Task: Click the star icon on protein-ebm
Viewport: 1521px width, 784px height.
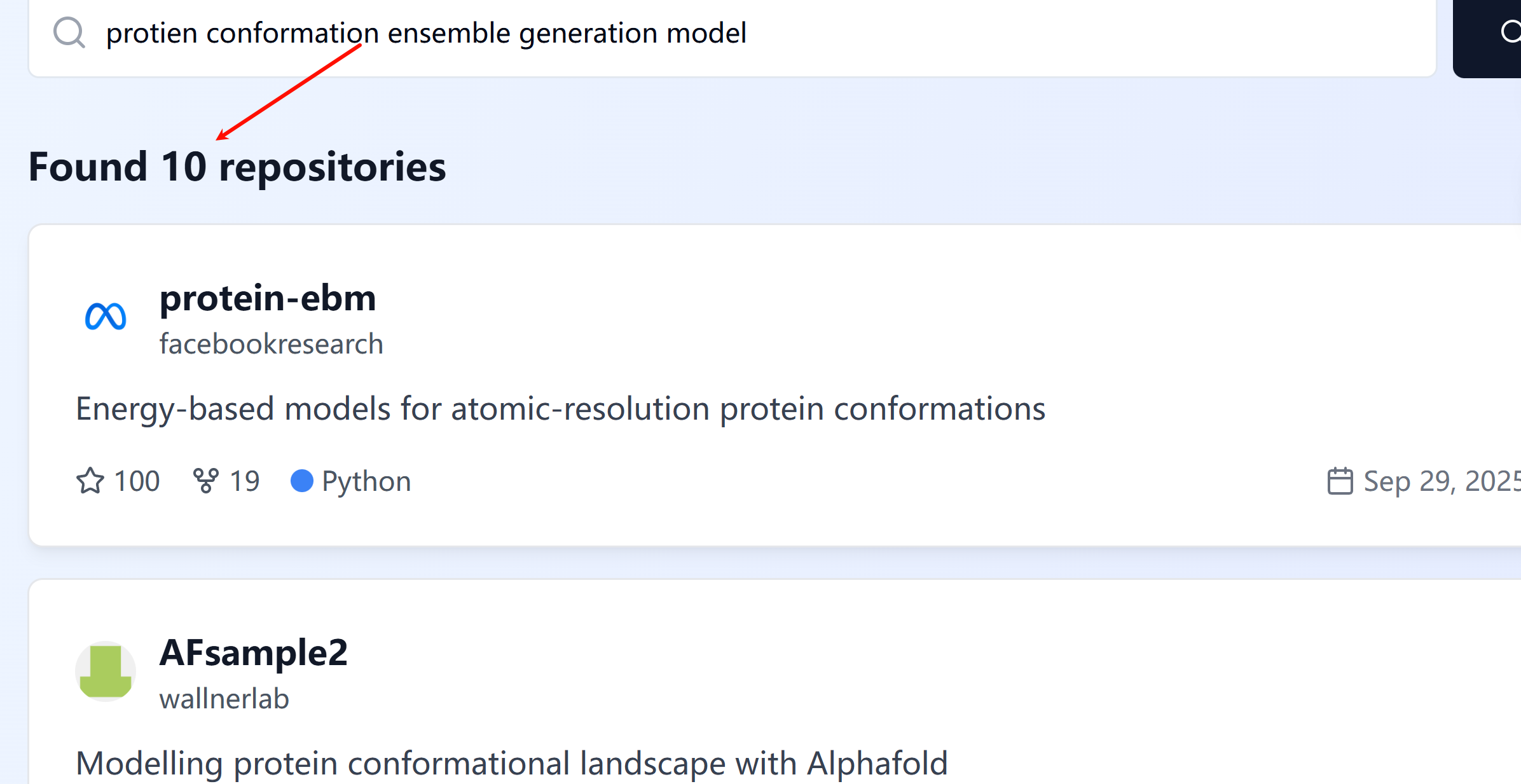Action: (x=90, y=481)
